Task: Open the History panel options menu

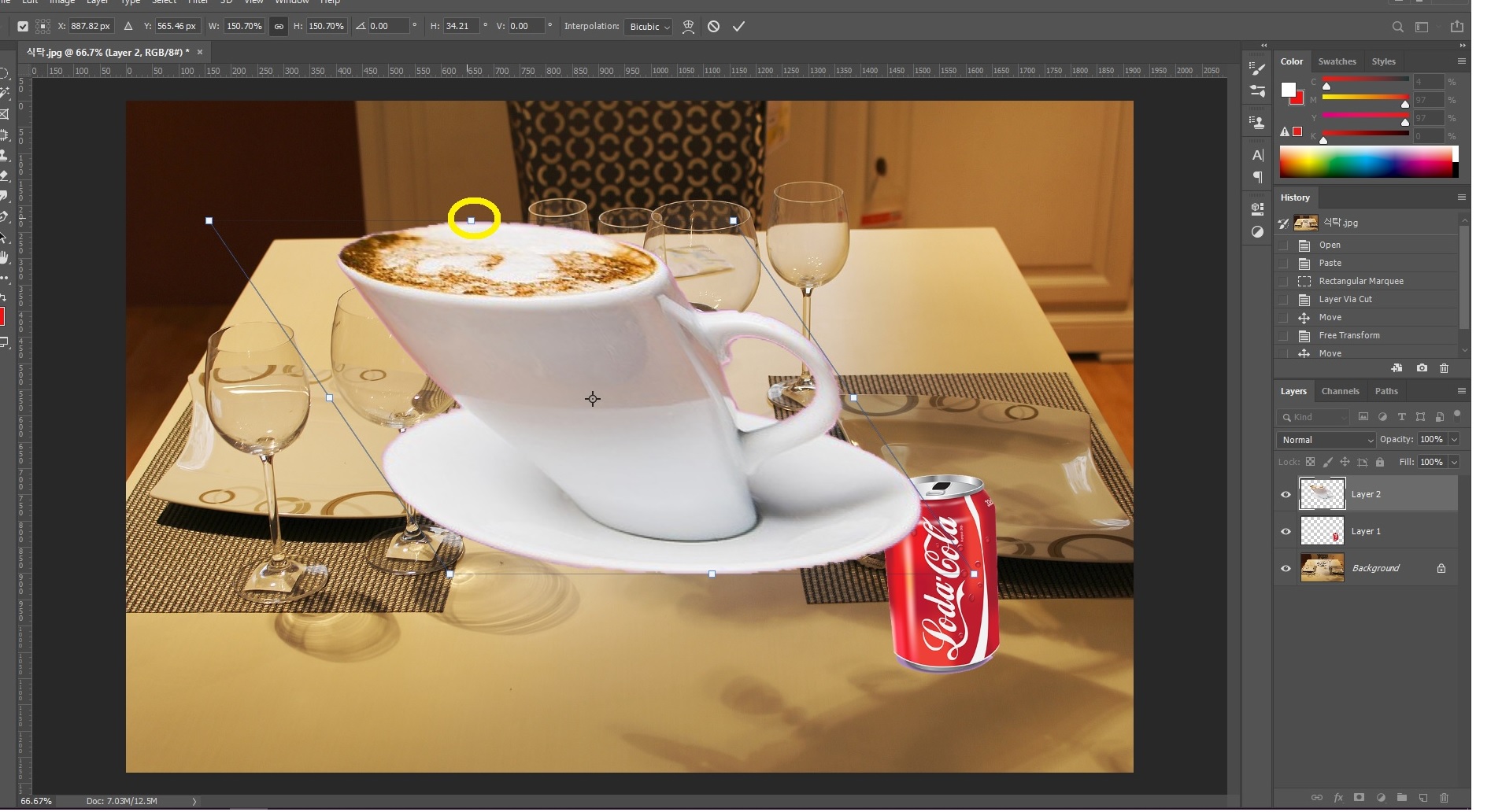Action: 1461,197
